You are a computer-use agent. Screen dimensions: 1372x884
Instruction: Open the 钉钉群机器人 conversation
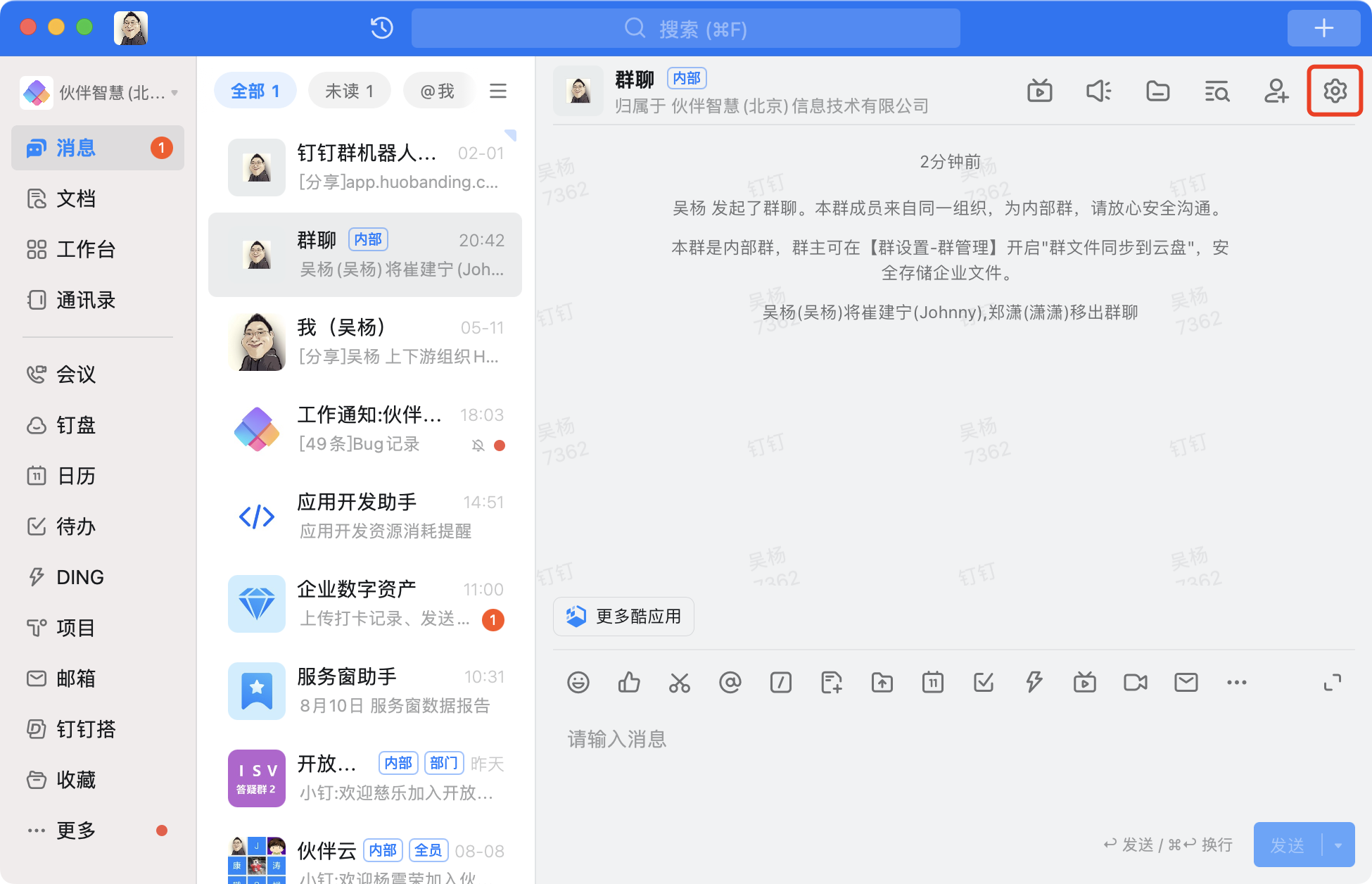[x=365, y=168]
